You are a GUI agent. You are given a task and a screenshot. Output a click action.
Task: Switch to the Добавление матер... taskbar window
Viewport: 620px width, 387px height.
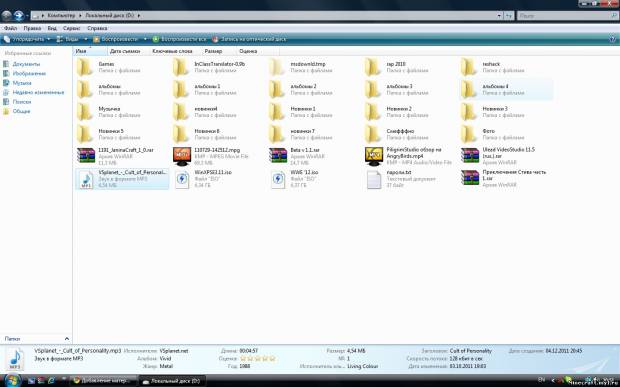point(104,381)
